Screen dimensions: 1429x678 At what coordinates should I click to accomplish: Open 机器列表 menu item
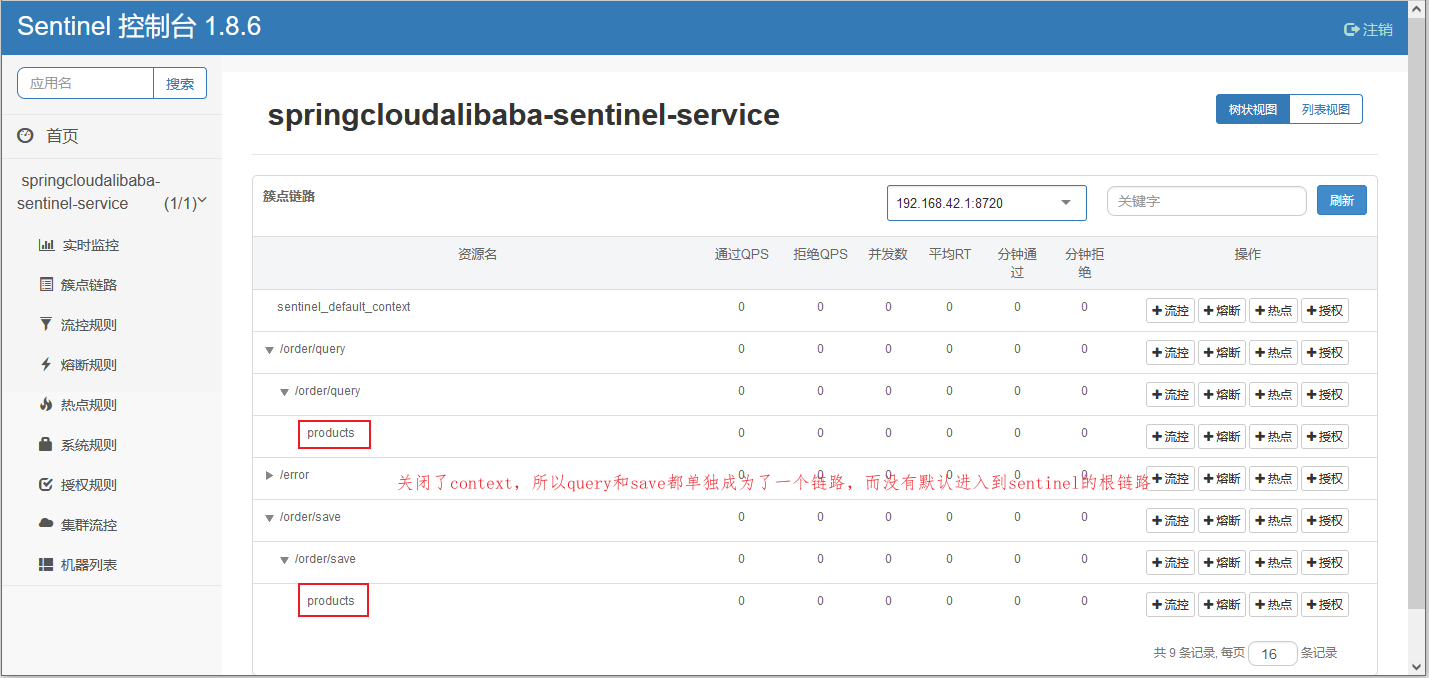[88, 565]
